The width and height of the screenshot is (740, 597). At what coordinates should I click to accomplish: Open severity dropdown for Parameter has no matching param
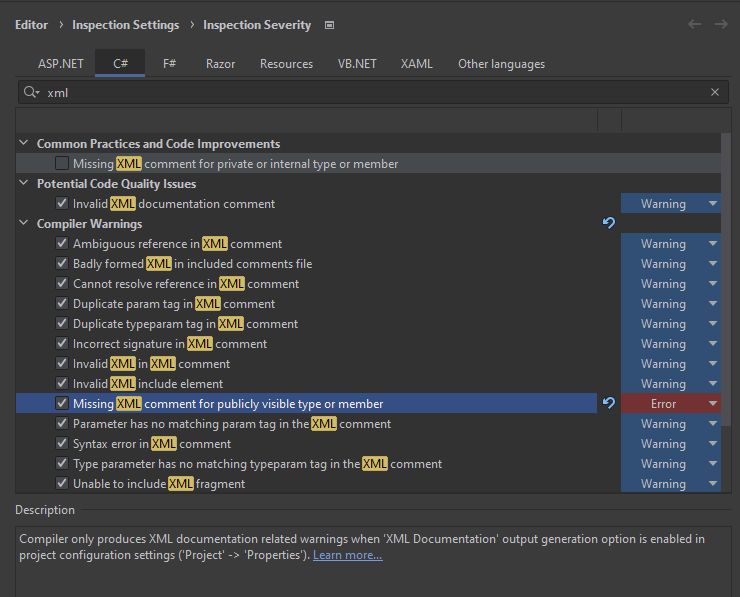coord(671,424)
